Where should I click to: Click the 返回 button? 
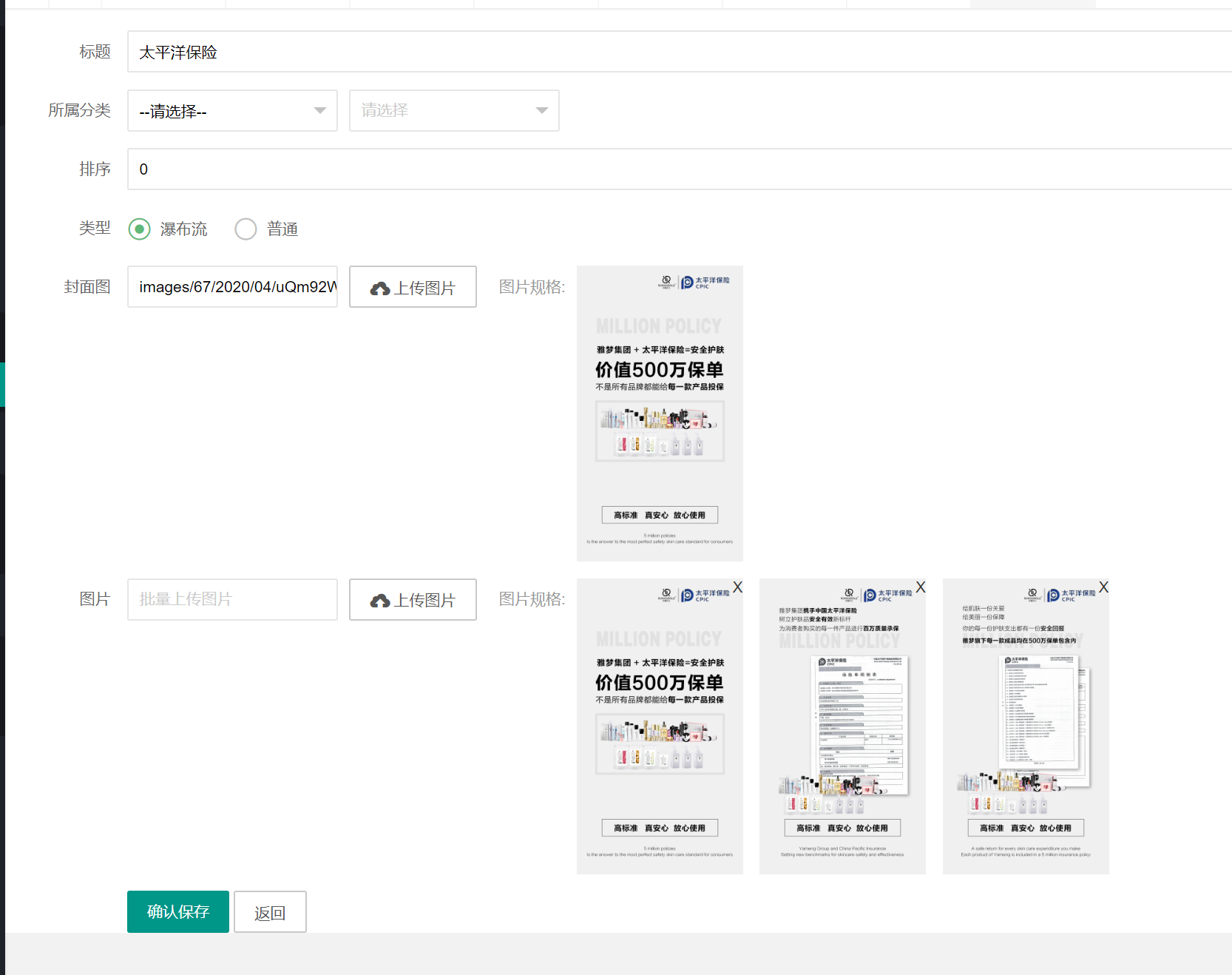pos(270,912)
